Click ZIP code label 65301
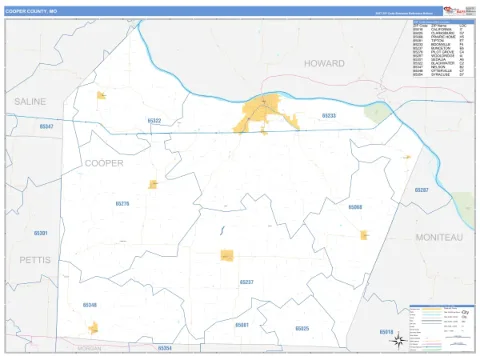Image resolution: width=480 pixels, height=360 pixels. click(x=40, y=233)
